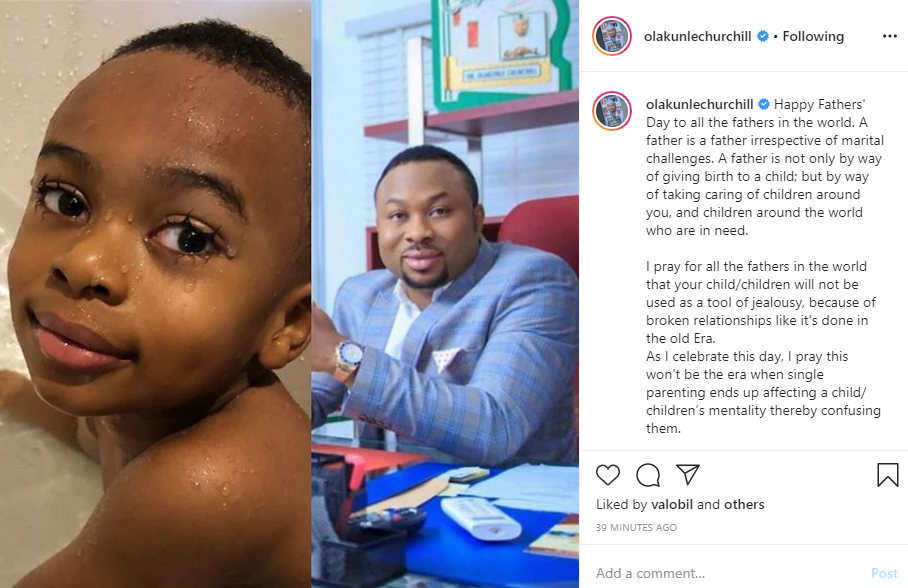Click the child's photo on left

click(x=155, y=294)
